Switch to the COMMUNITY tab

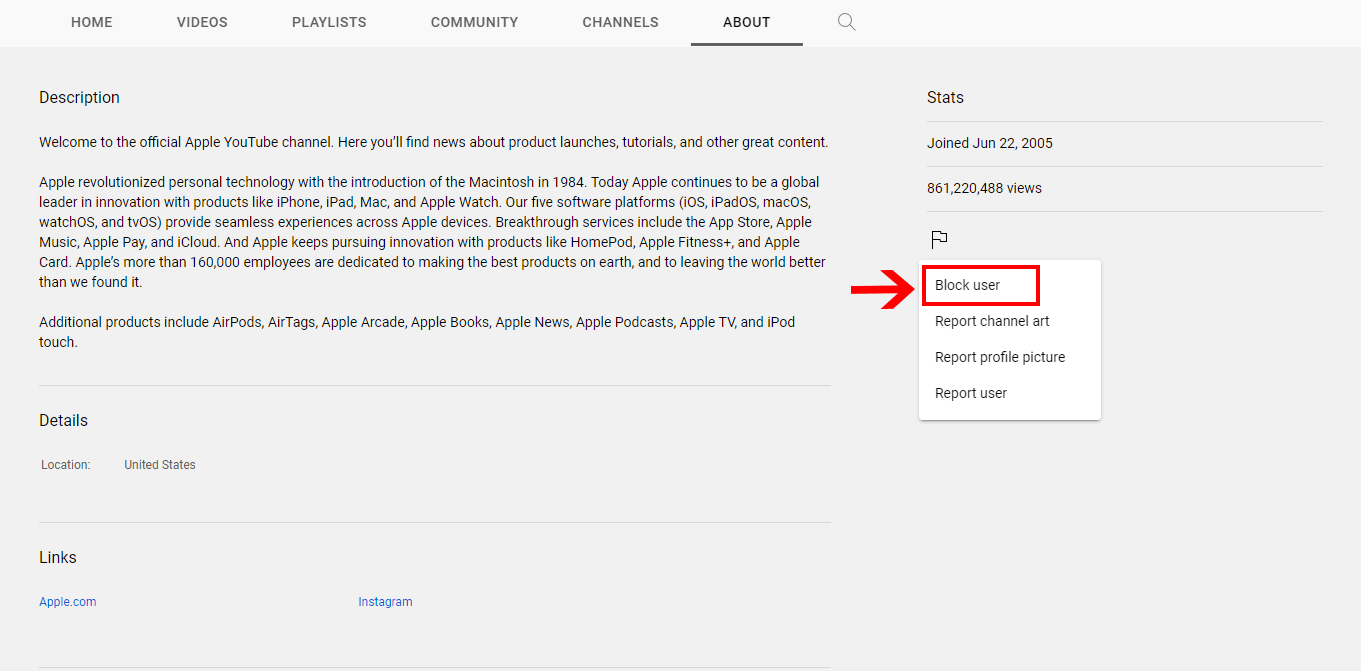click(474, 22)
